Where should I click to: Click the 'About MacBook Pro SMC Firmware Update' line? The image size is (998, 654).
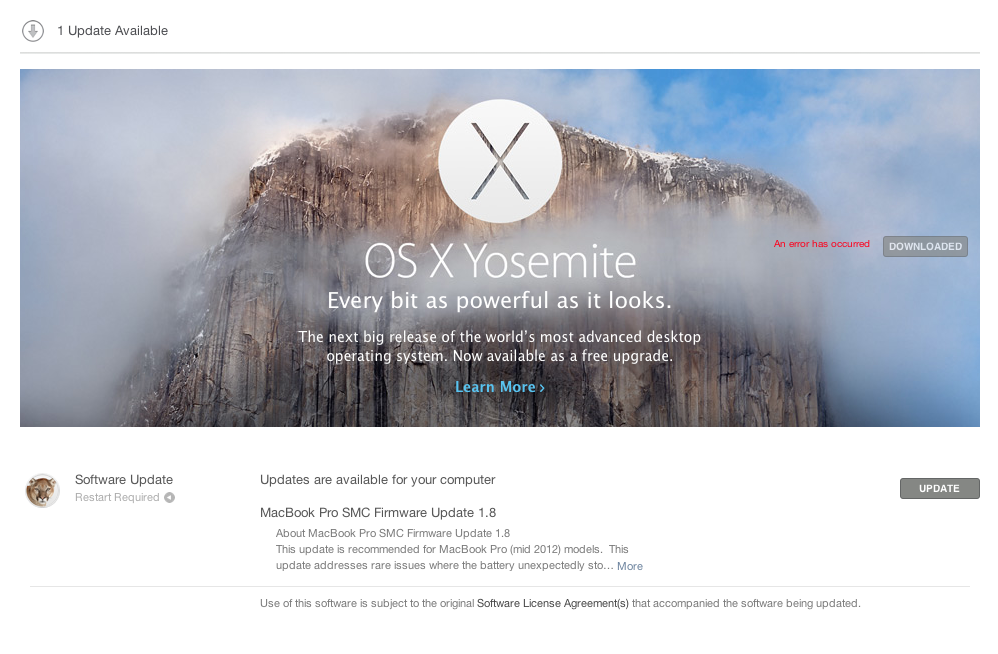coord(393,533)
